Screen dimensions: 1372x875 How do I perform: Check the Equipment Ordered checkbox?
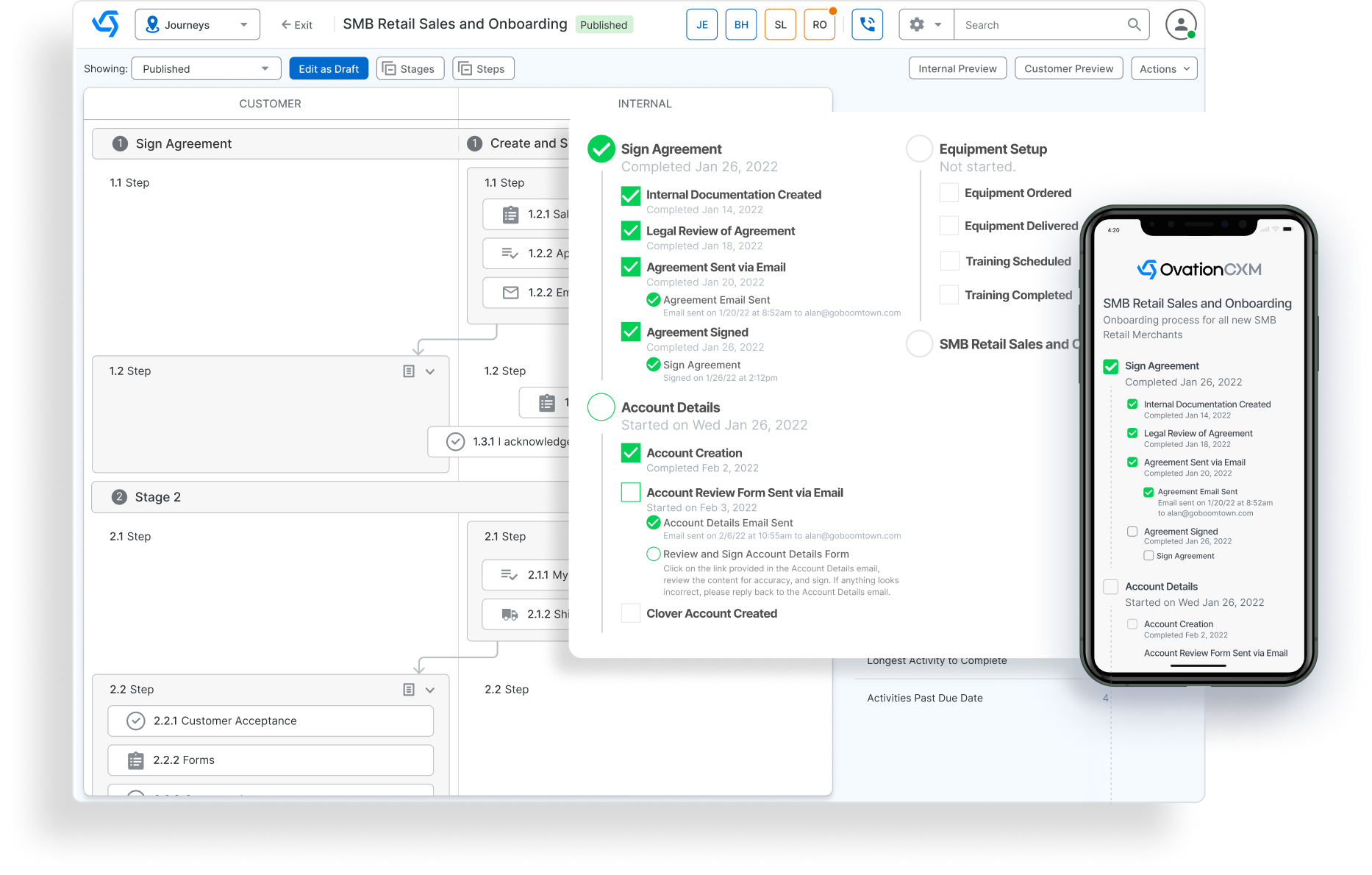pos(948,192)
